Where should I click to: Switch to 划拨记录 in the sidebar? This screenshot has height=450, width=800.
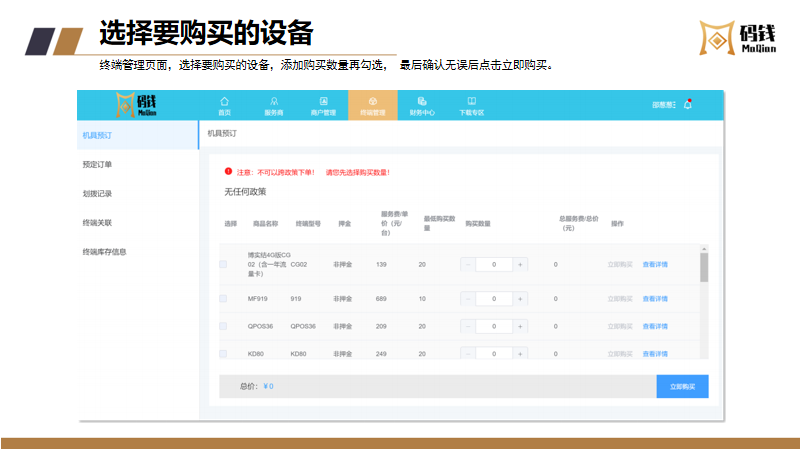(x=97, y=193)
